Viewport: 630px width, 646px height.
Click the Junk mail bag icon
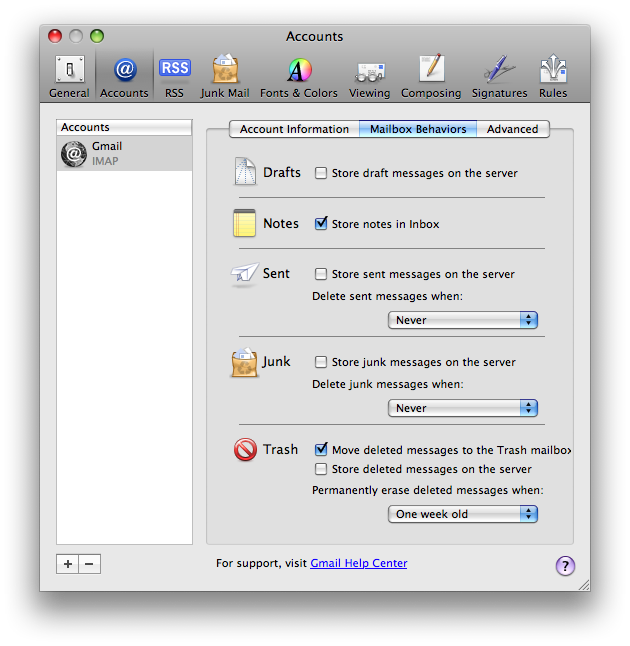click(x=244, y=362)
